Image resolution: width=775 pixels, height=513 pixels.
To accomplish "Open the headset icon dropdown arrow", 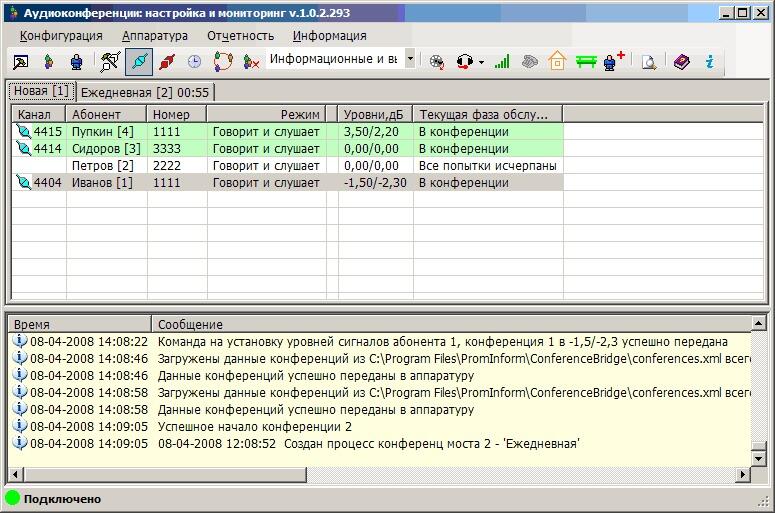I will click(481, 63).
